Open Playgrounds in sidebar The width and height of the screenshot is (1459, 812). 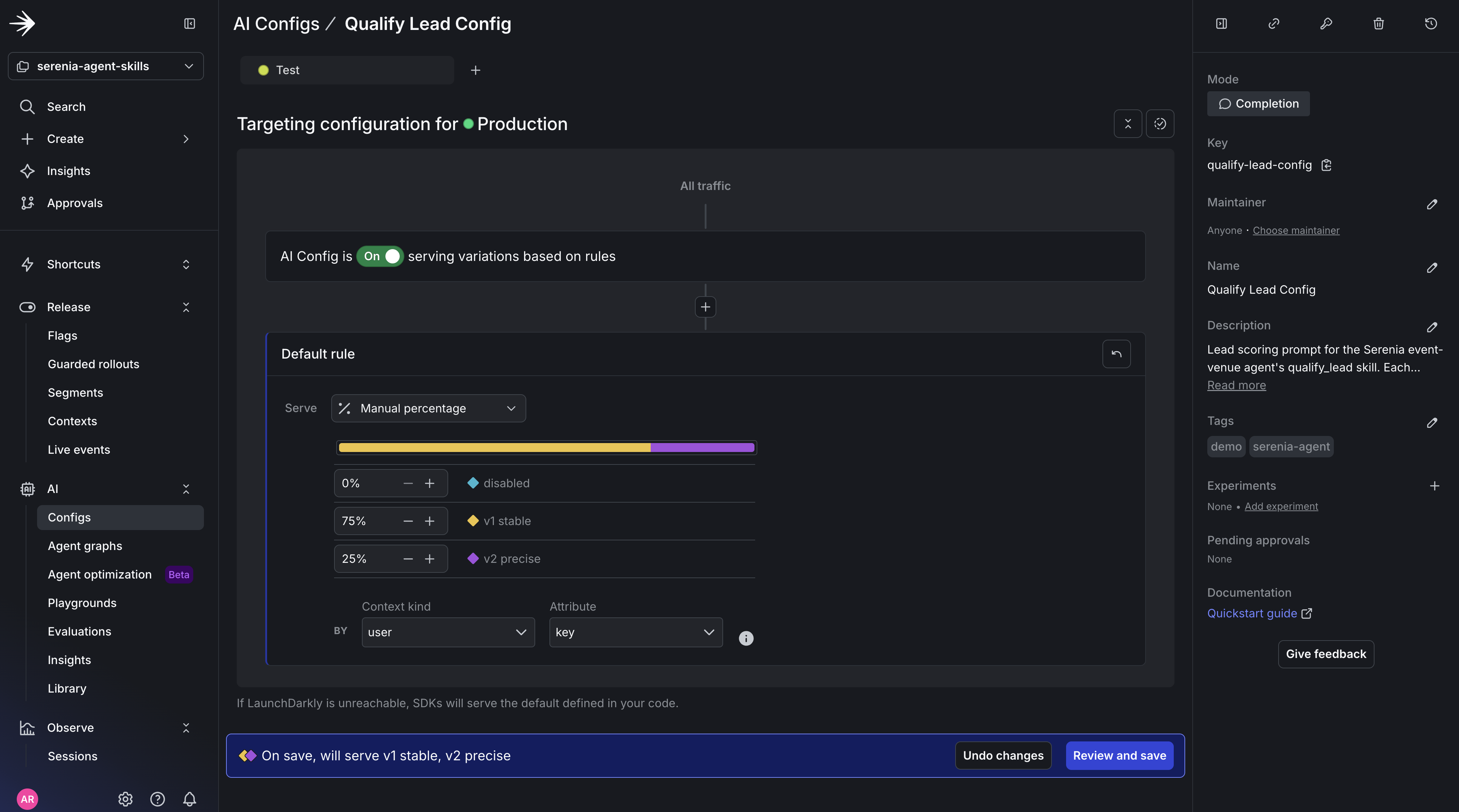pyautogui.click(x=82, y=603)
